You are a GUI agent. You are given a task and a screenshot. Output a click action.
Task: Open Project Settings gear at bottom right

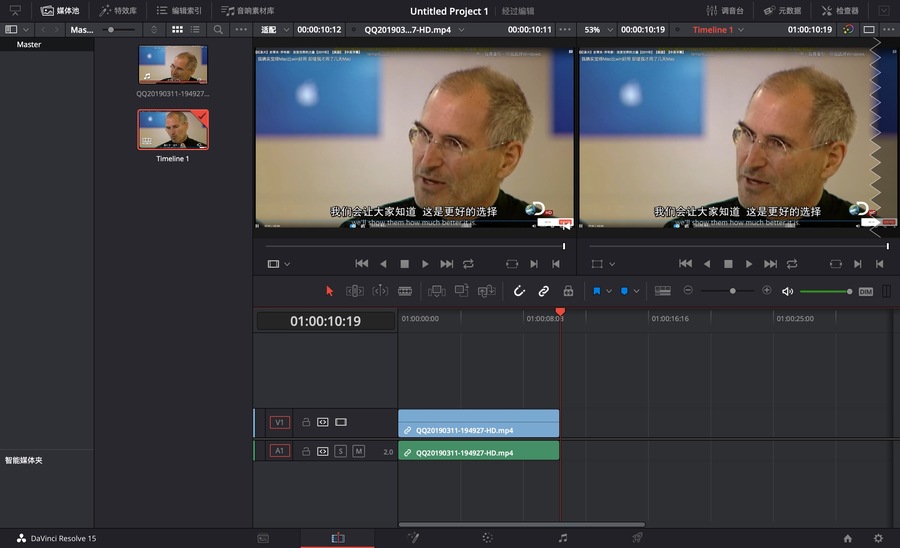(878, 538)
